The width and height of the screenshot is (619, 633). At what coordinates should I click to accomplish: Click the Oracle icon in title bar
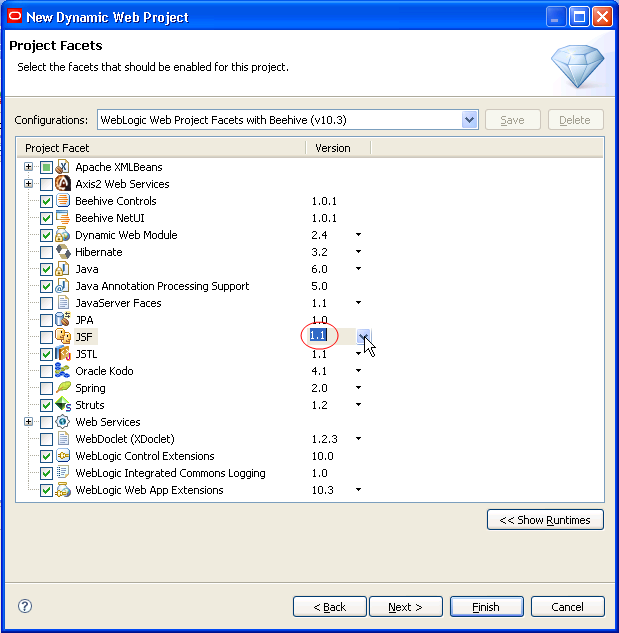point(15,17)
